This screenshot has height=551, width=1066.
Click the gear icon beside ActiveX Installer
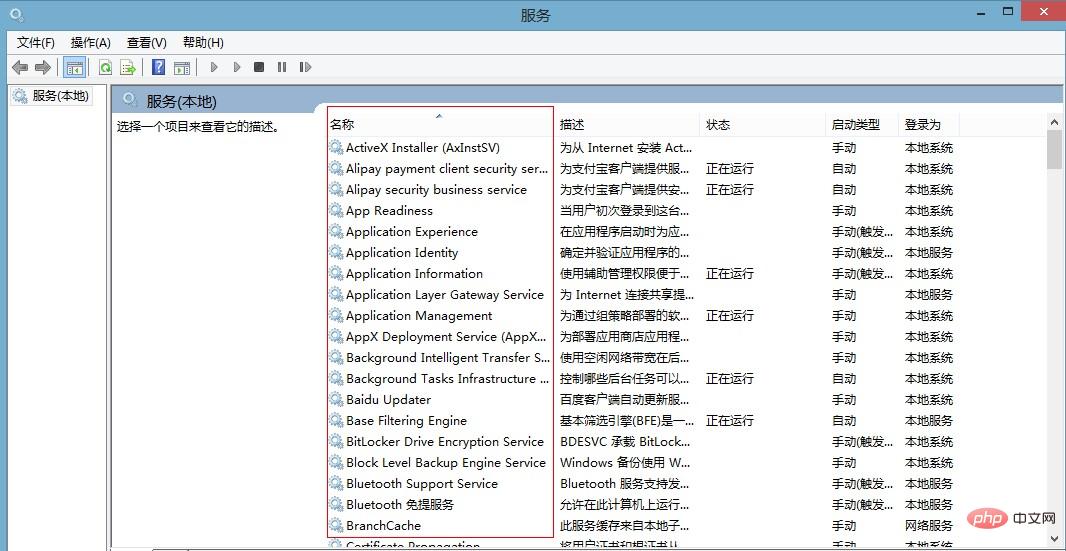pyautogui.click(x=336, y=147)
